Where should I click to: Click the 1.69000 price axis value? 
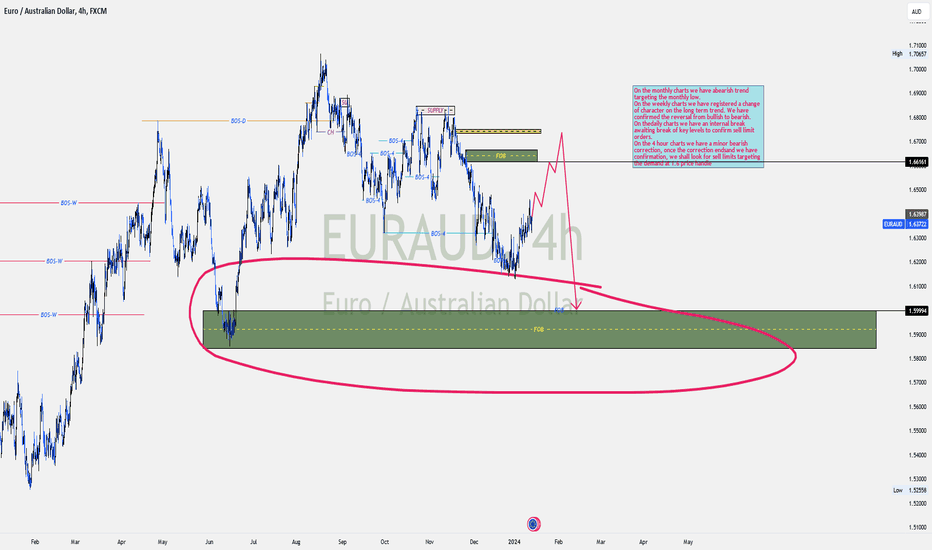(917, 93)
